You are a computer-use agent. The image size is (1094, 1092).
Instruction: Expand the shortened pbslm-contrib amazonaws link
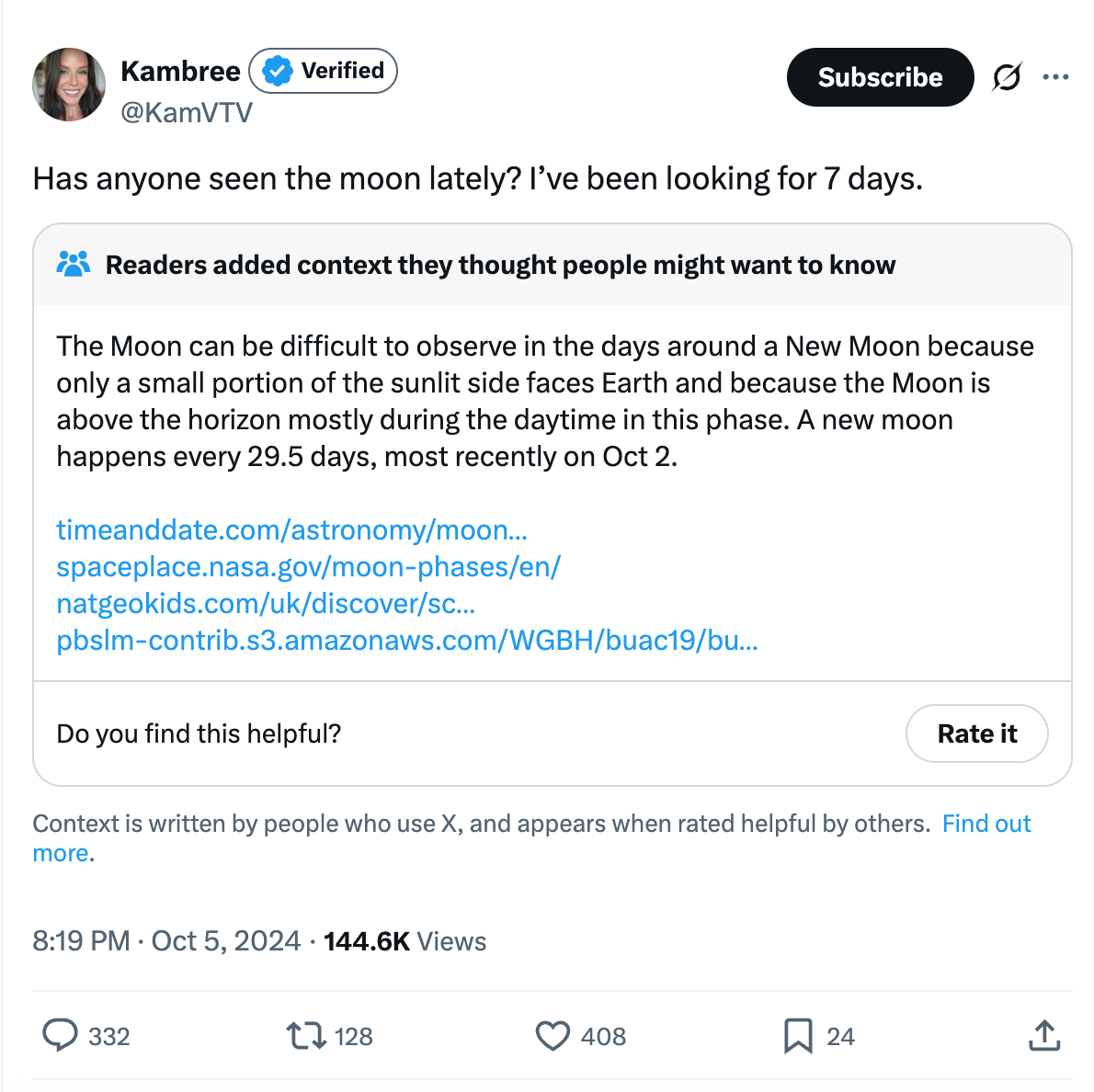pyautogui.click(x=407, y=641)
